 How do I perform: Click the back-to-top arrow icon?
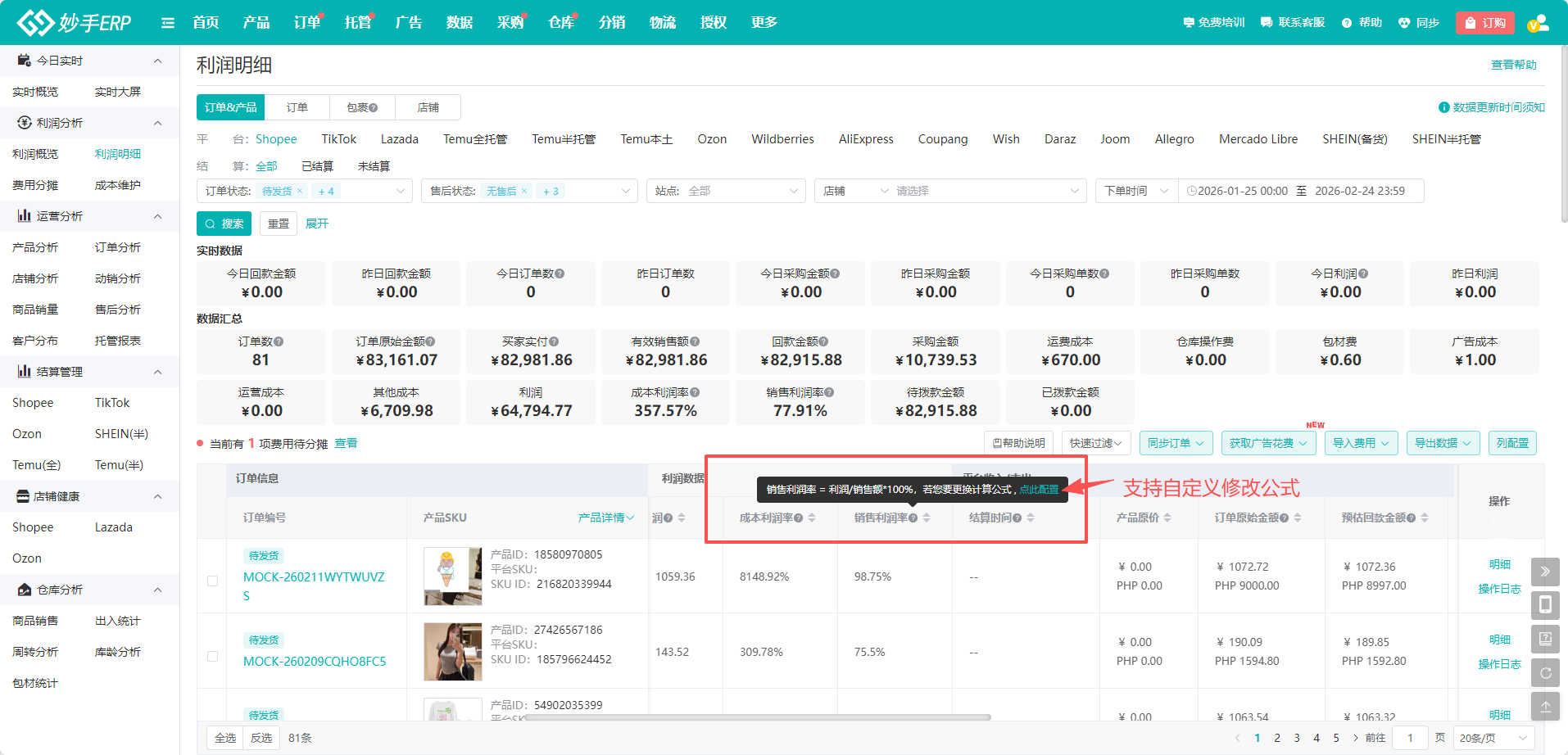(x=1545, y=707)
